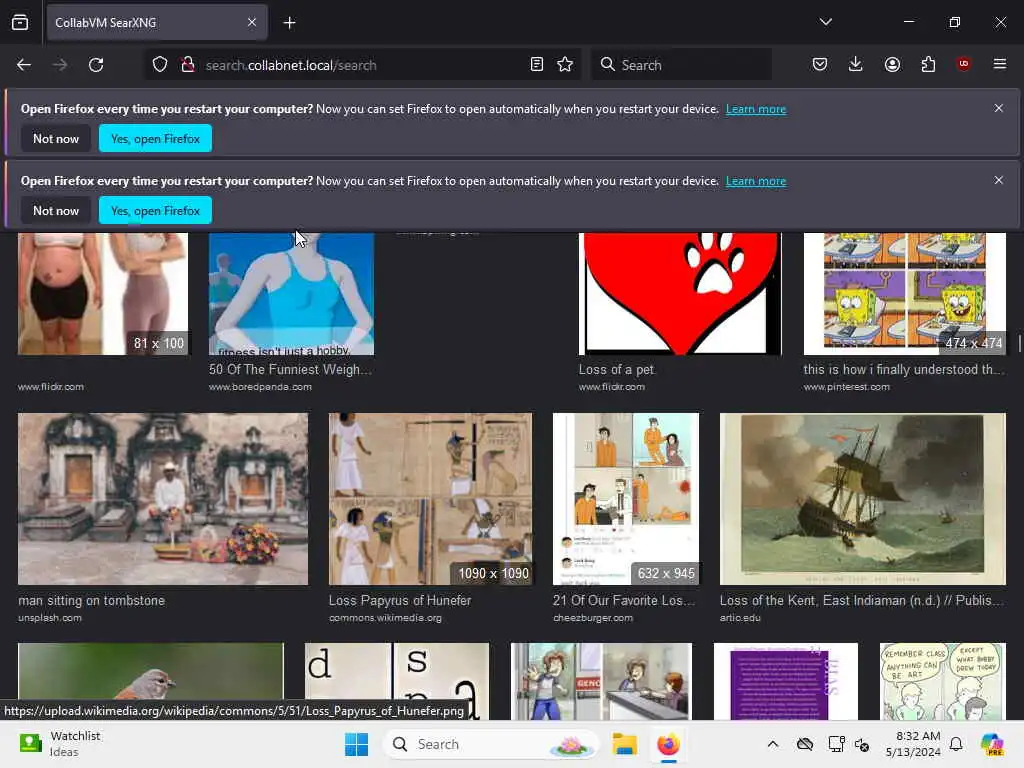Close the CollabVM SearXNG tab
This screenshot has height=768, width=1024.
(x=252, y=22)
